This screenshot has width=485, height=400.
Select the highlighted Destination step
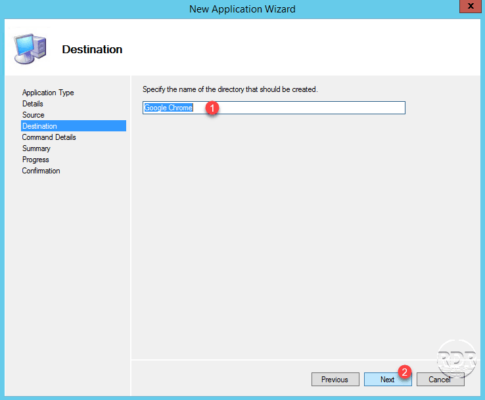(x=73, y=126)
